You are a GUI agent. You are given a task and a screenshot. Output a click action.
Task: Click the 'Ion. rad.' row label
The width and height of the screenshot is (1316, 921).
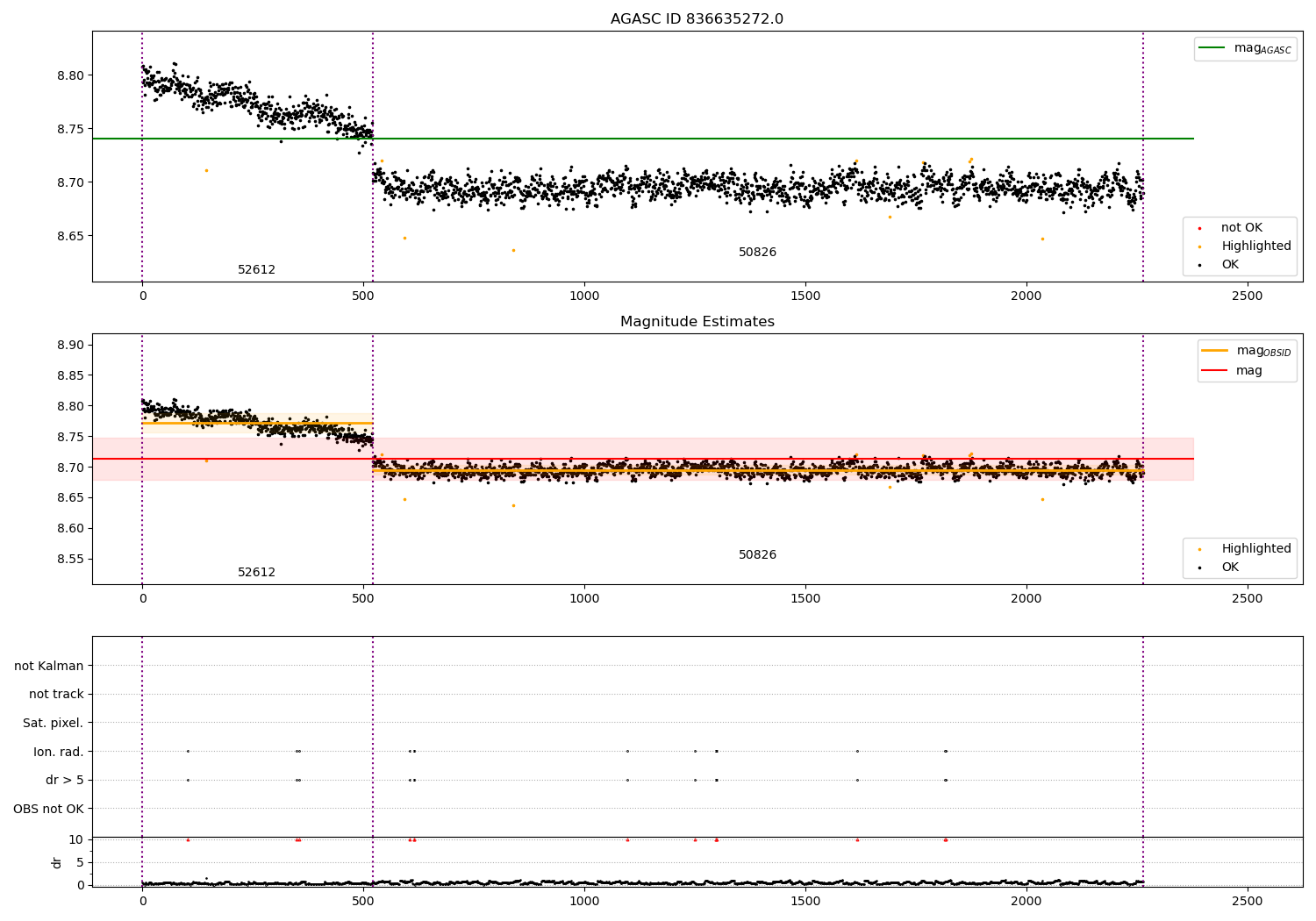59,752
